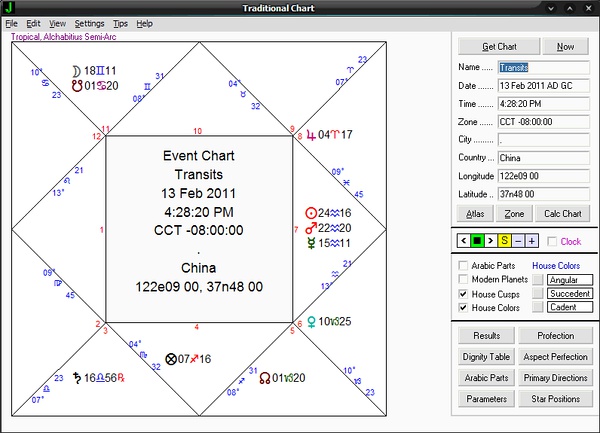This screenshot has width=600, height=433.
Task: Click the Zone button
Action: [x=514, y=213]
